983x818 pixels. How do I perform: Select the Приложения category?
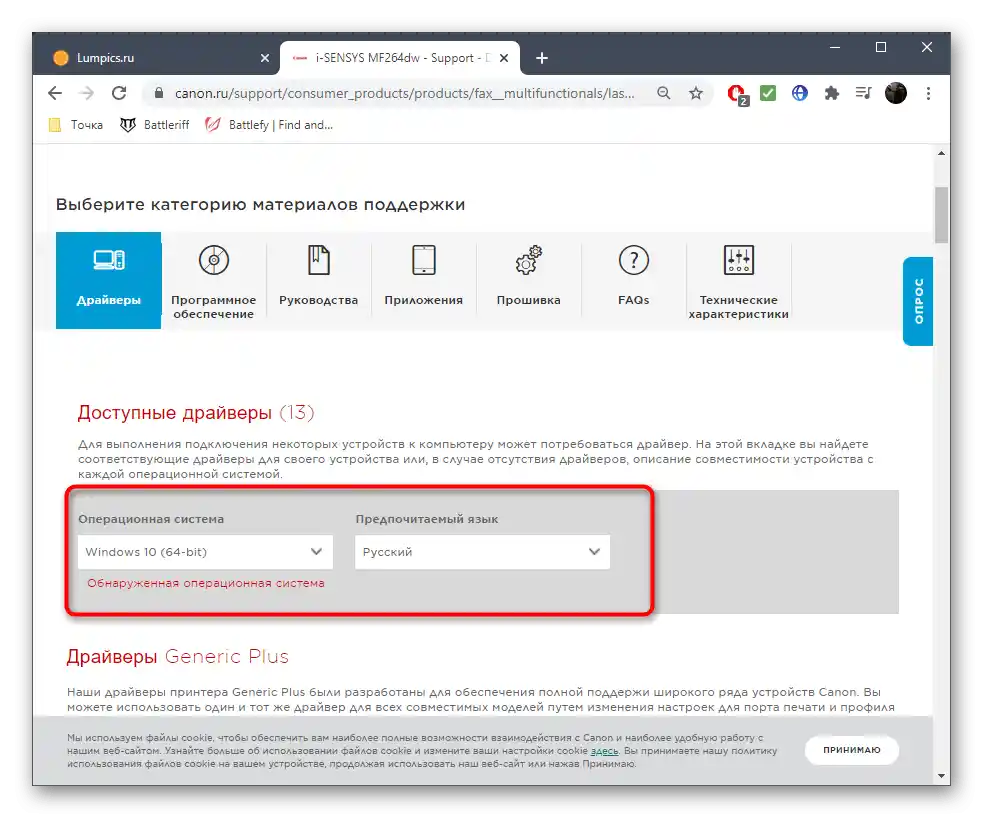click(424, 280)
